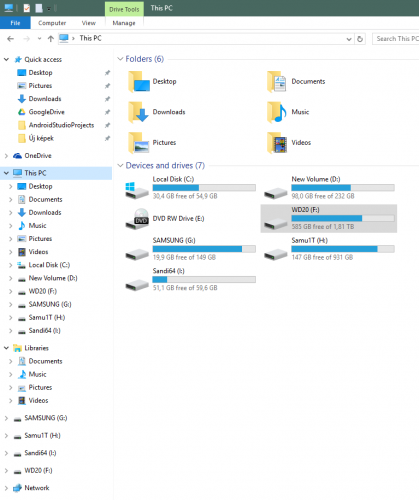
Task: Click the Properties icon in title bar
Action: [x=27, y=8]
